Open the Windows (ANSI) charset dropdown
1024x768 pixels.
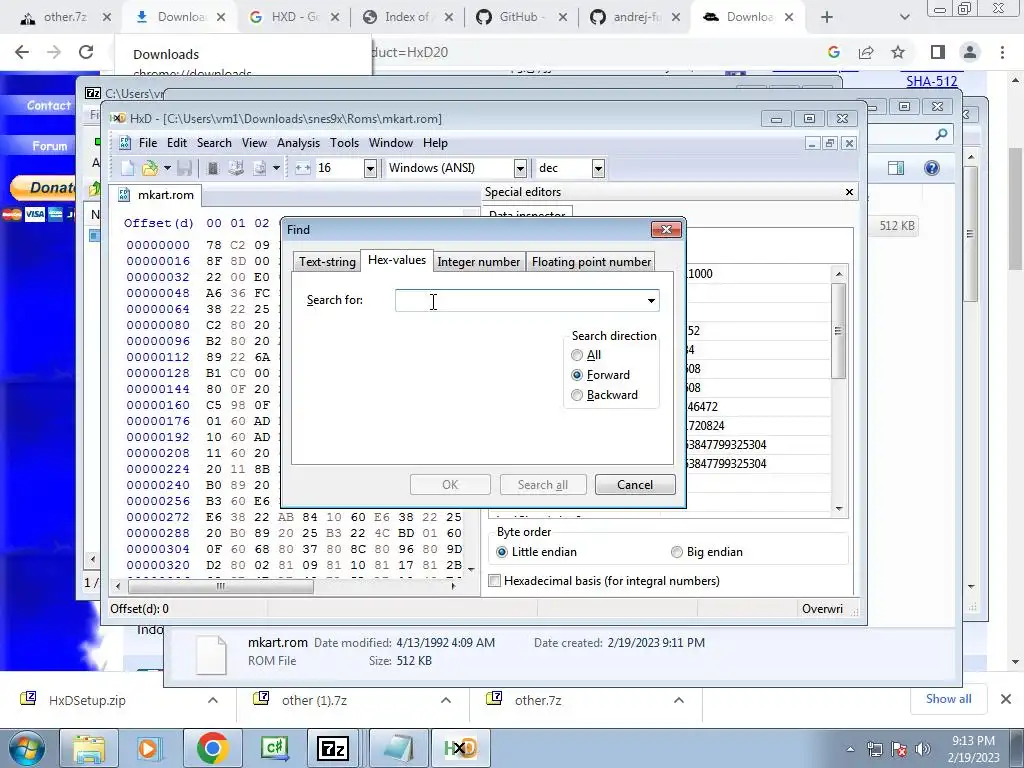[x=520, y=168]
